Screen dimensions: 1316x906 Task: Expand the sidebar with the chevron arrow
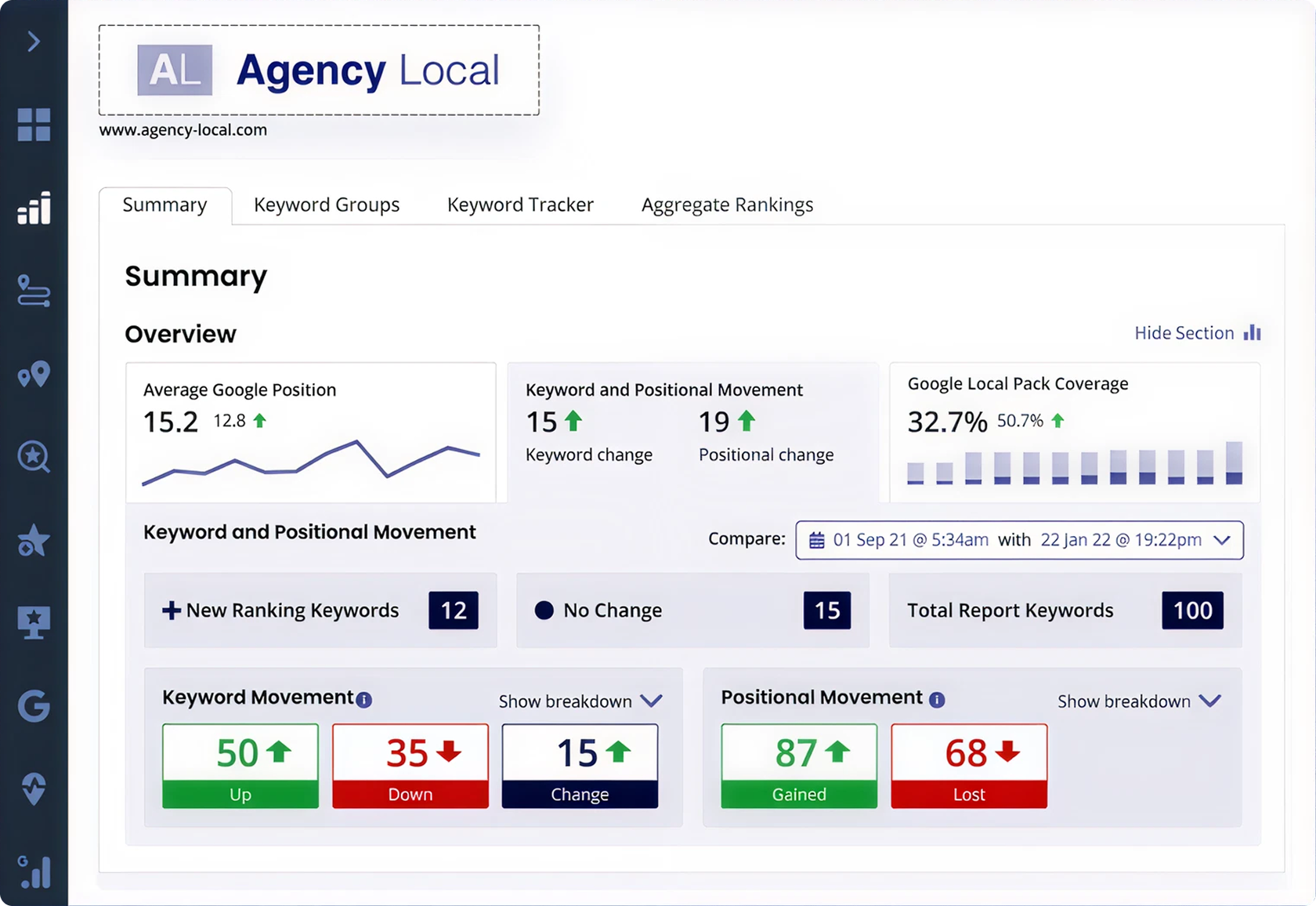tap(34, 42)
